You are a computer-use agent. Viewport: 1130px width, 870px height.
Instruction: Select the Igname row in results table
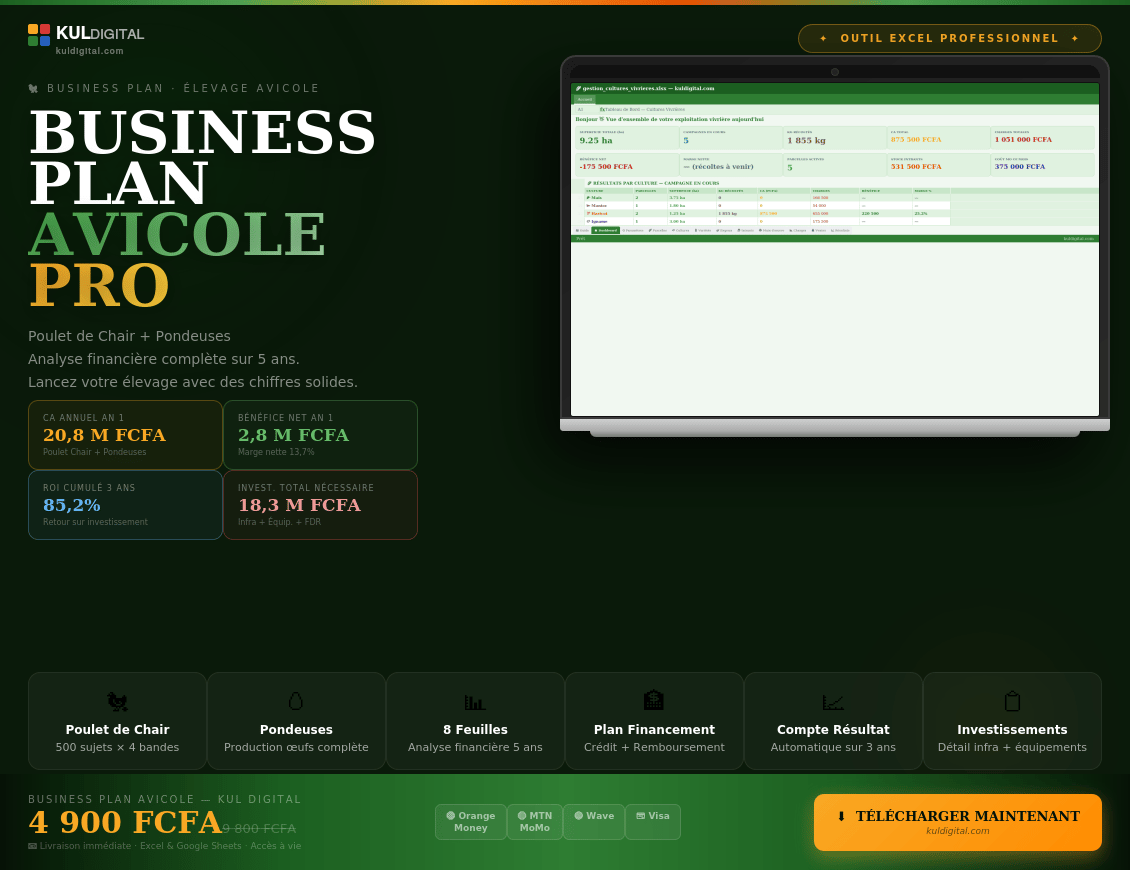click(768, 221)
